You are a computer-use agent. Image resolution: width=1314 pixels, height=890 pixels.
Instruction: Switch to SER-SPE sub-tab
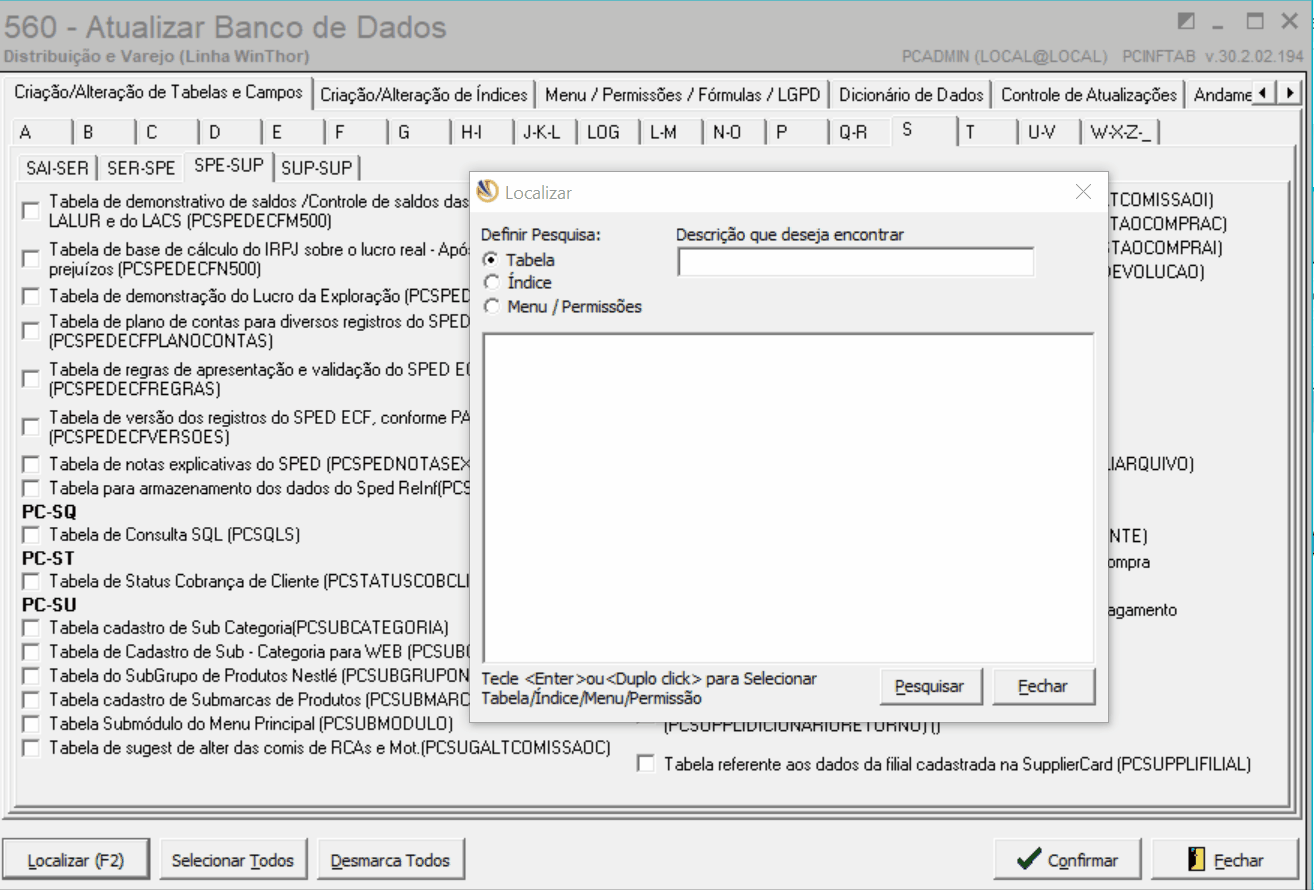(x=141, y=167)
